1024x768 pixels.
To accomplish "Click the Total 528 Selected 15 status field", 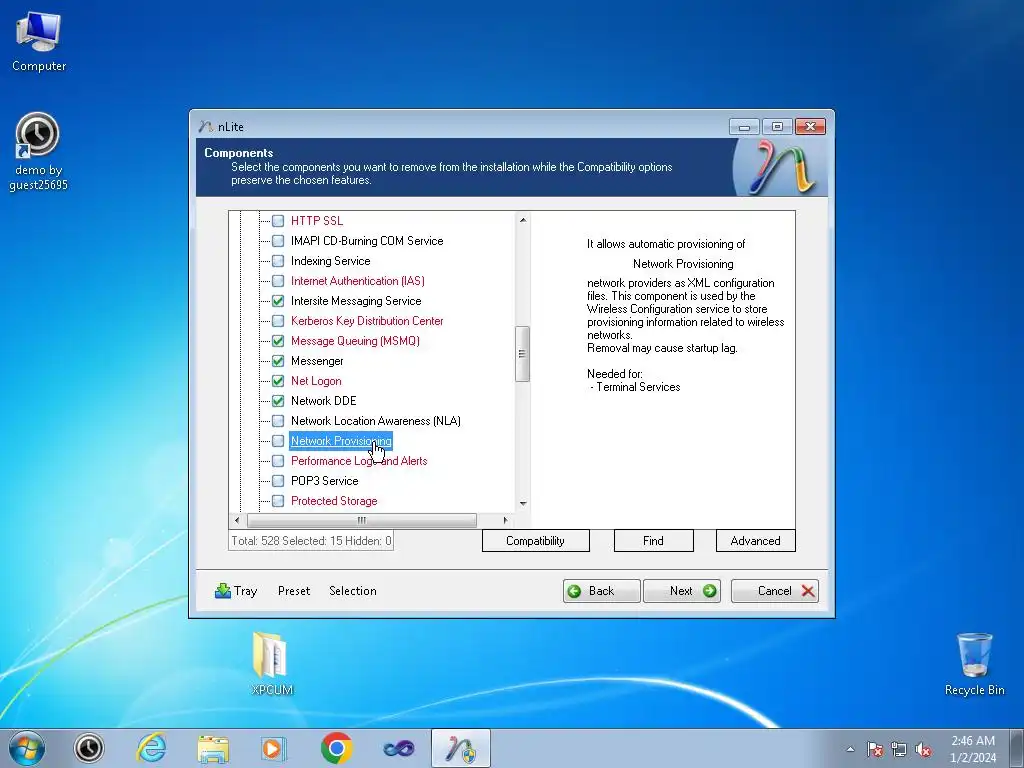I will 311,541.
